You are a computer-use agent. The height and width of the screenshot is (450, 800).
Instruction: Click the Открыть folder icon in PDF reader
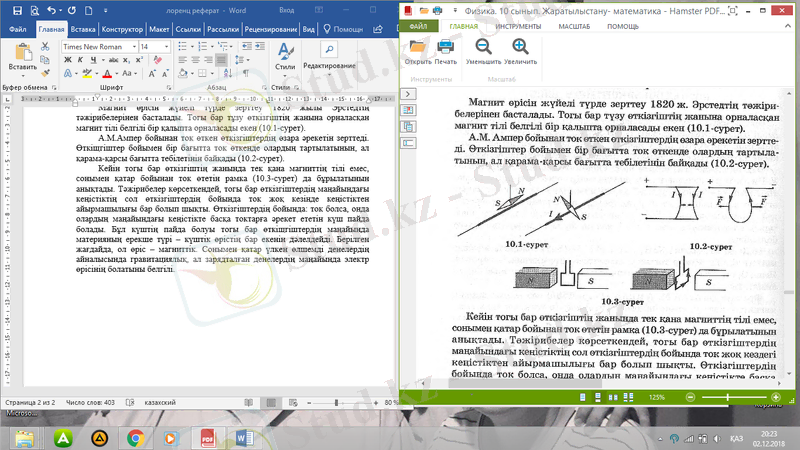coord(418,48)
